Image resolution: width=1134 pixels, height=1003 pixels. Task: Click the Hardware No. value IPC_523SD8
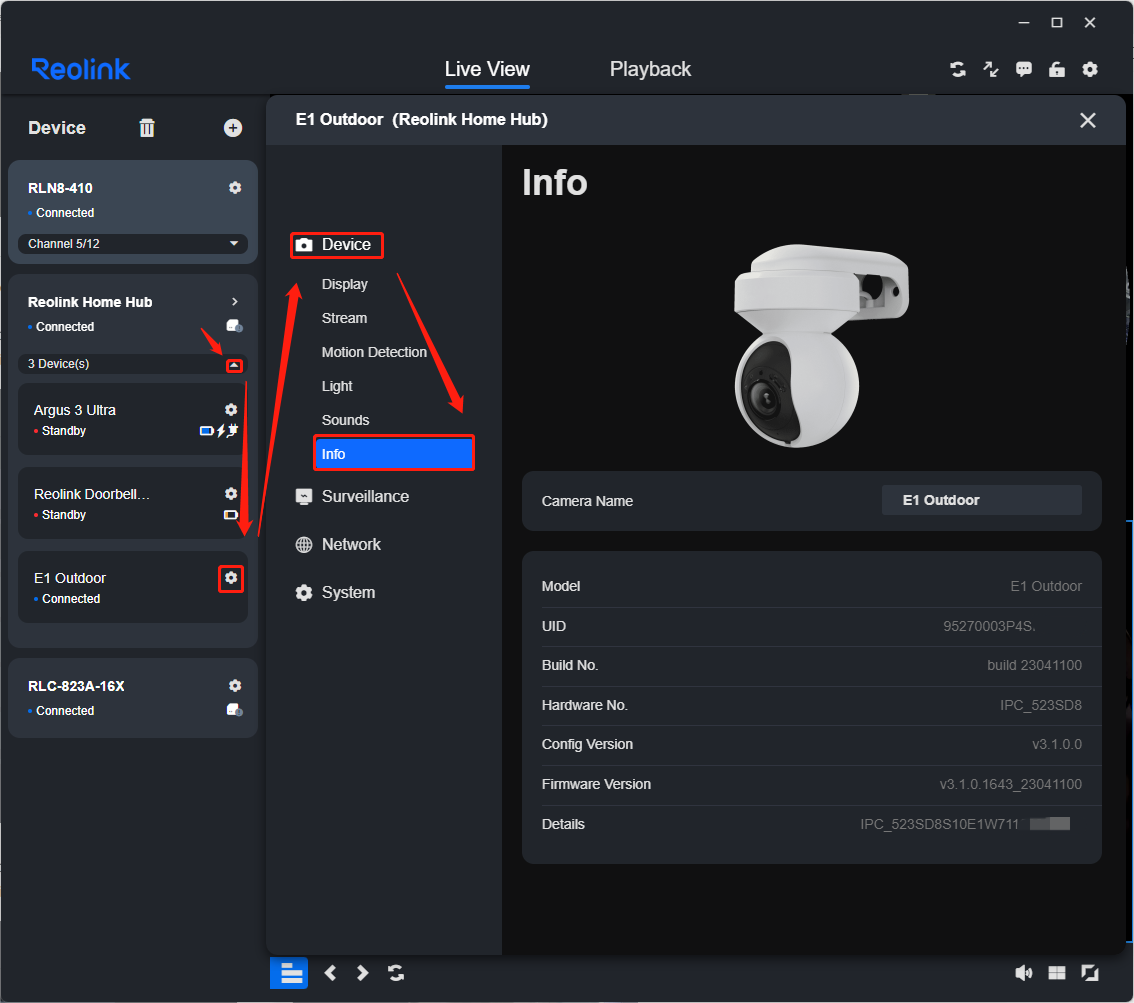(x=1041, y=705)
